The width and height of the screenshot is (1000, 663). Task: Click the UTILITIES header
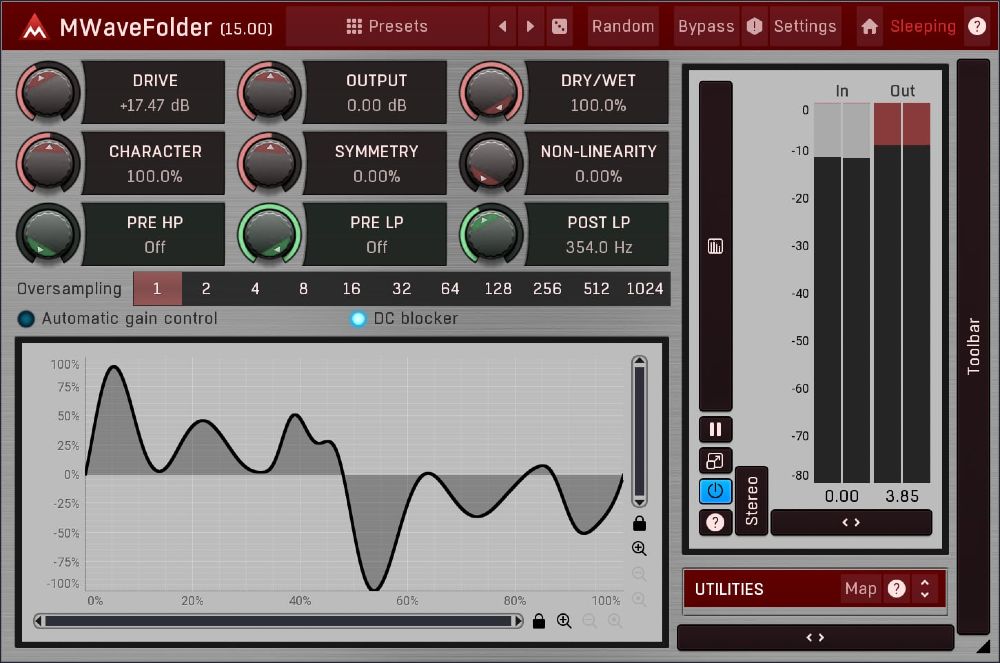point(730,589)
